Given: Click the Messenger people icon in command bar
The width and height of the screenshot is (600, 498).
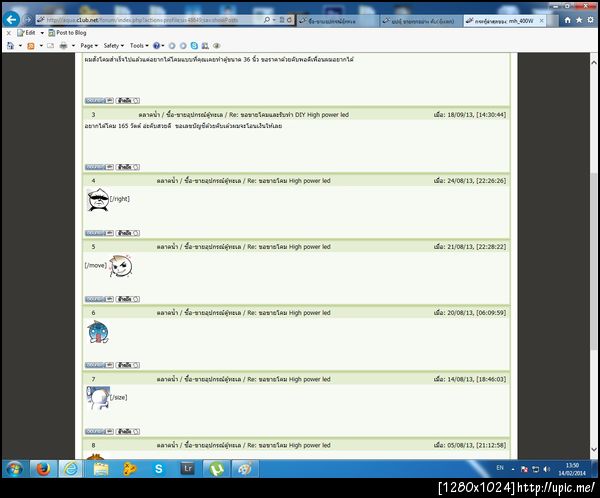Looking at the screenshot, I should (205, 46).
